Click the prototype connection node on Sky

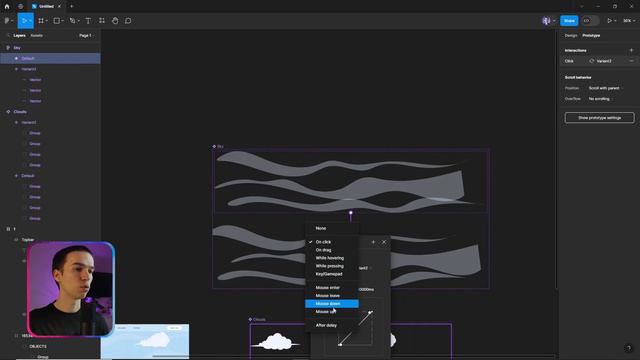351,213
